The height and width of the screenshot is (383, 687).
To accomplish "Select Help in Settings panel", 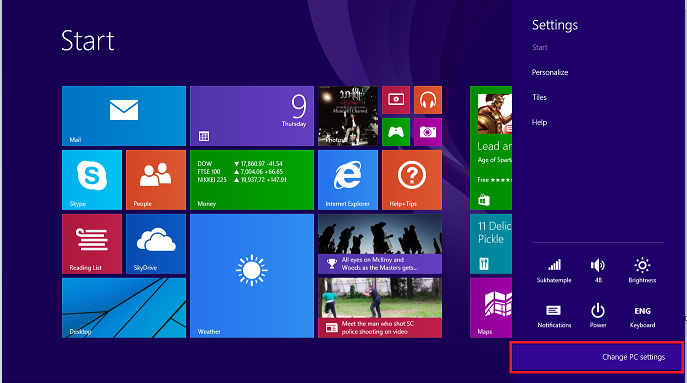I will coord(539,122).
